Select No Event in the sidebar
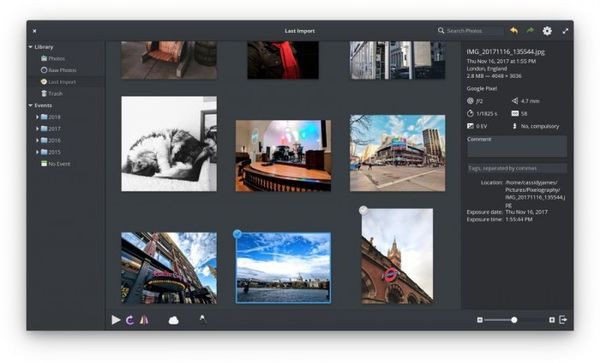 pos(59,164)
